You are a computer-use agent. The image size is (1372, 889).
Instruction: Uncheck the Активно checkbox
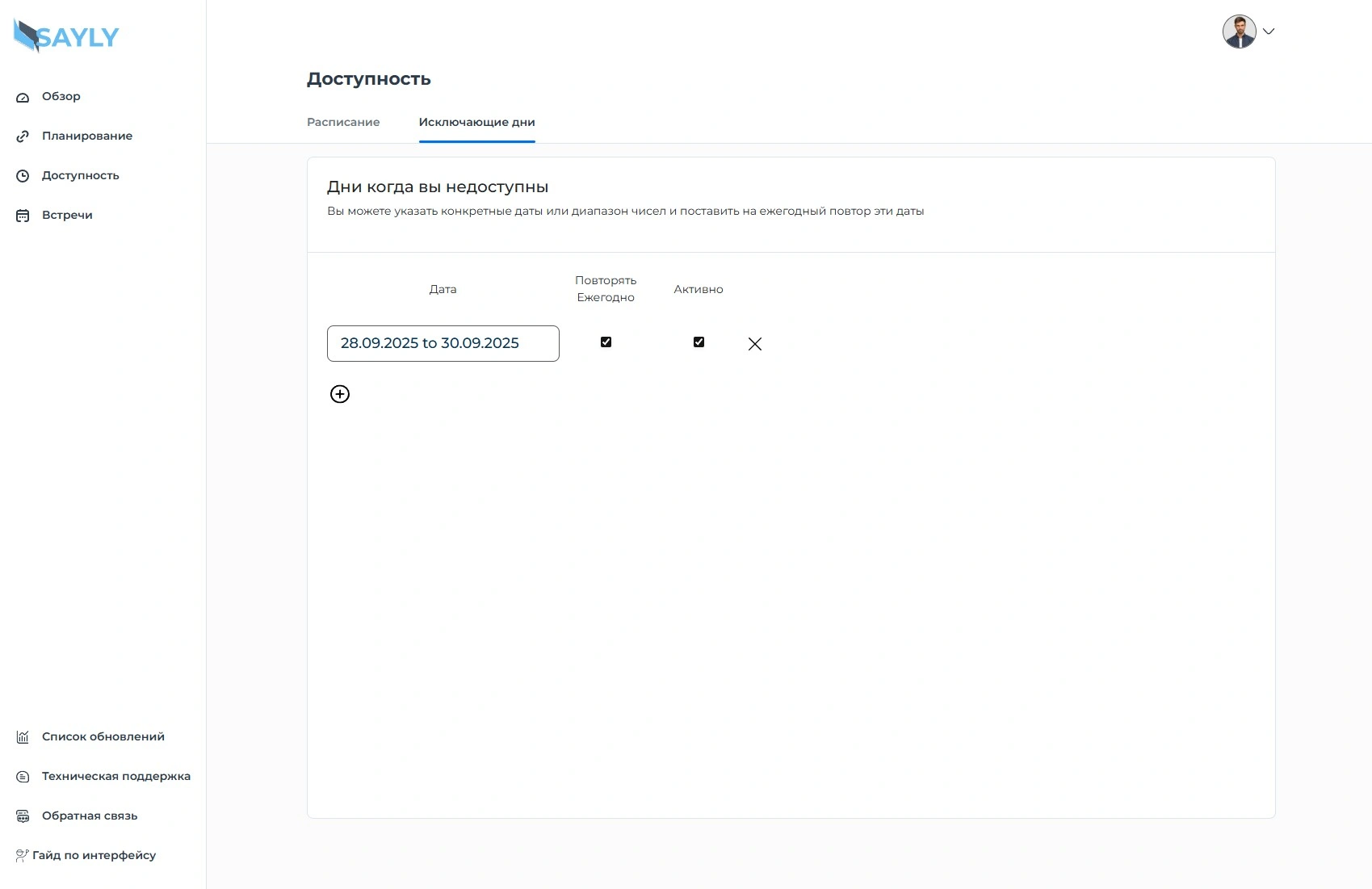click(x=699, y=342)
